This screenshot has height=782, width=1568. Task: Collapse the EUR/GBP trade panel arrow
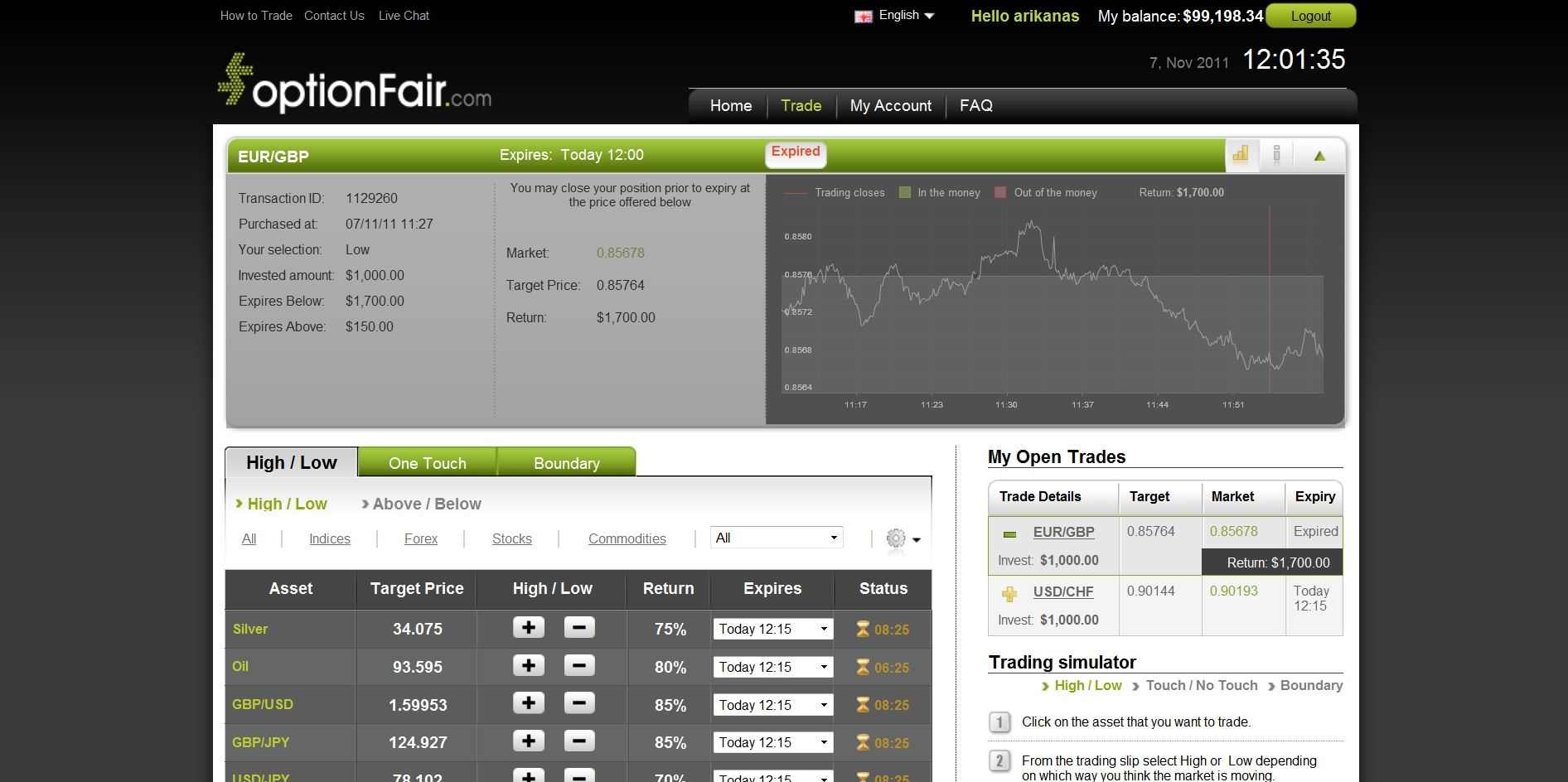[x=1319, y=156]
